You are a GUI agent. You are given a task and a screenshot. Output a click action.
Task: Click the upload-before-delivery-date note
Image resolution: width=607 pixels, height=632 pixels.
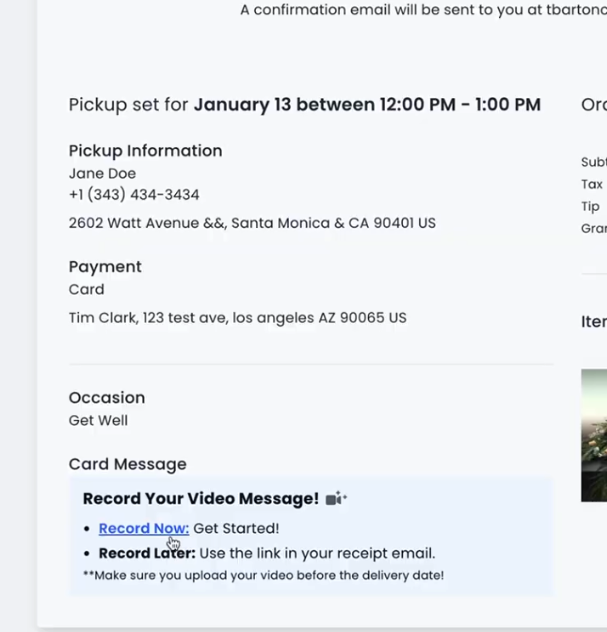(263, 575)
